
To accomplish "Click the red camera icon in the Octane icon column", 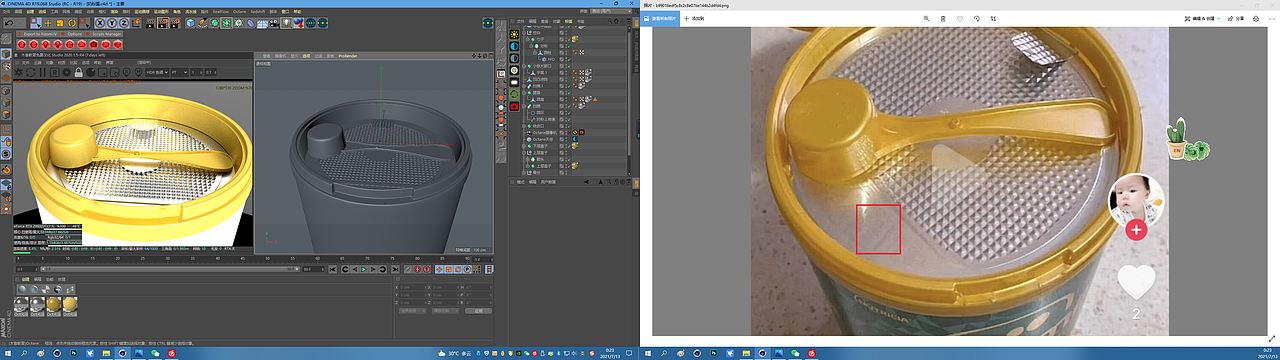I will coord(514,106).
